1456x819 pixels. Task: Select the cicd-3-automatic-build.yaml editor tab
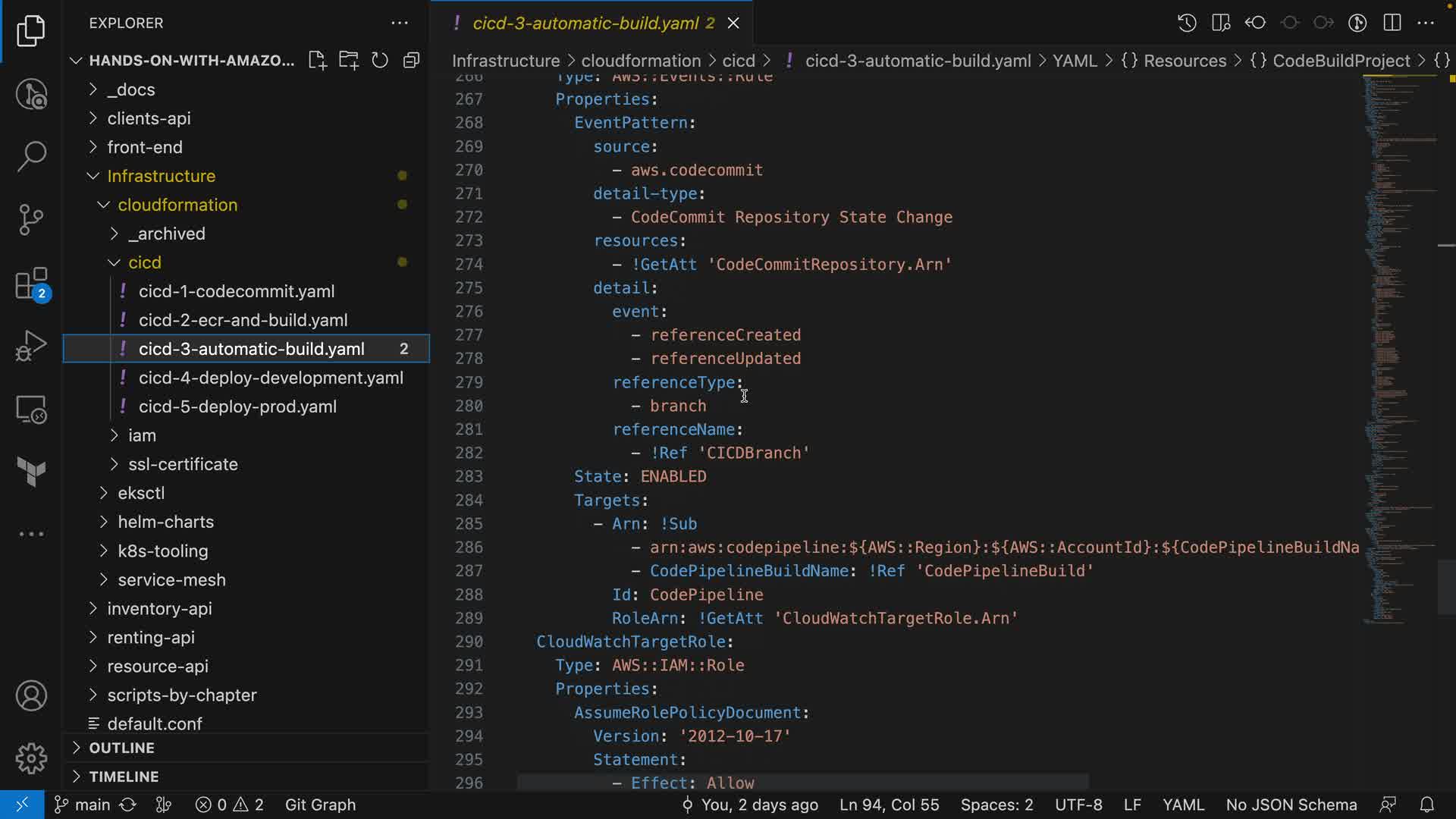pos(585,23)
